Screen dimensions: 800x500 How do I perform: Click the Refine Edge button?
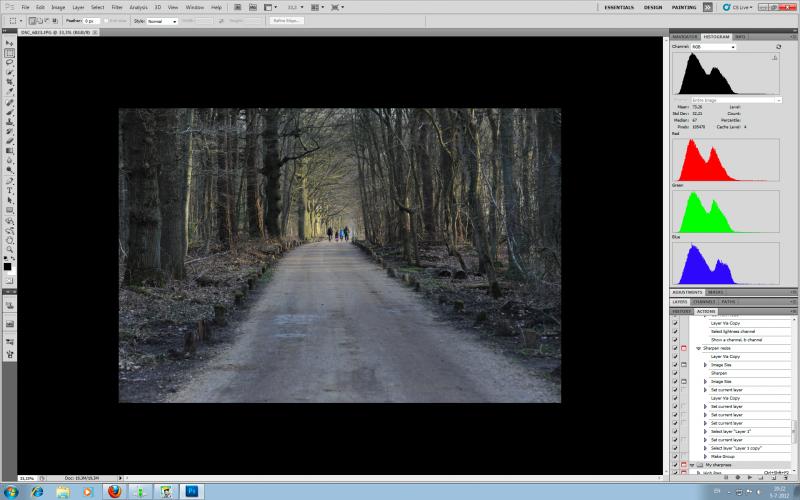[286, 21]
